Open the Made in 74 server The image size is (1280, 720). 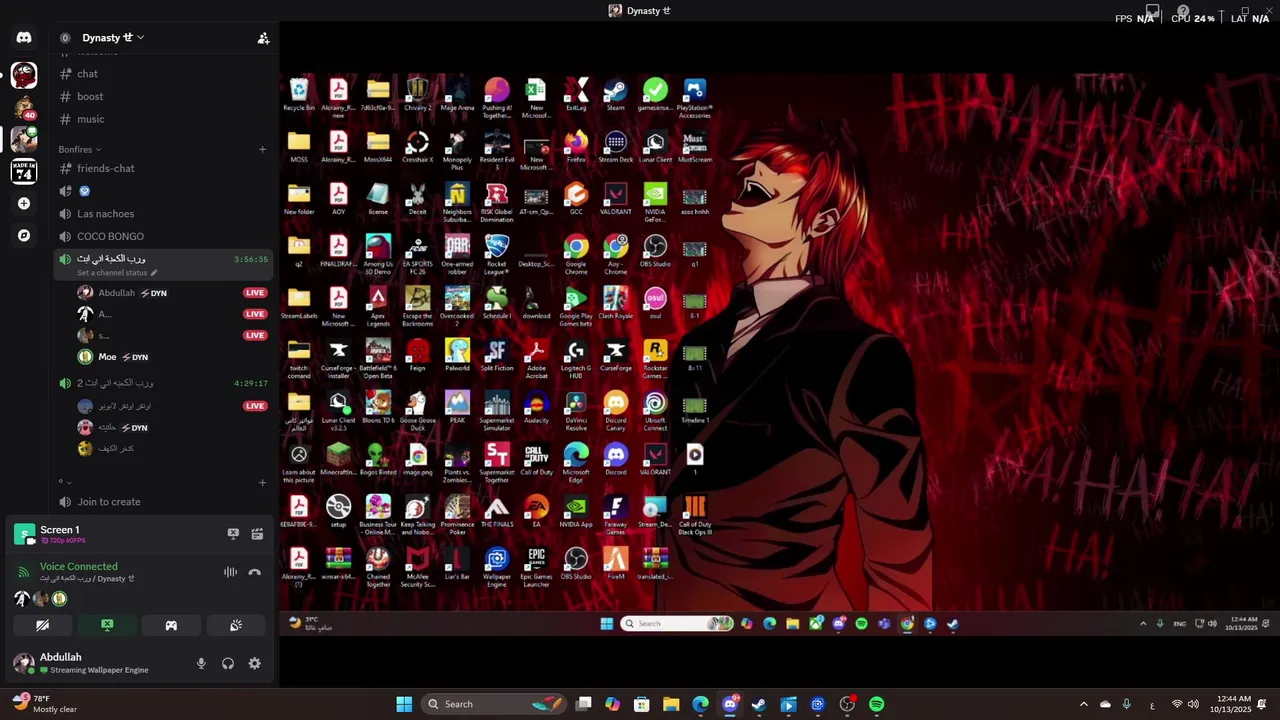pyautogui.click(x=24, y=171)
